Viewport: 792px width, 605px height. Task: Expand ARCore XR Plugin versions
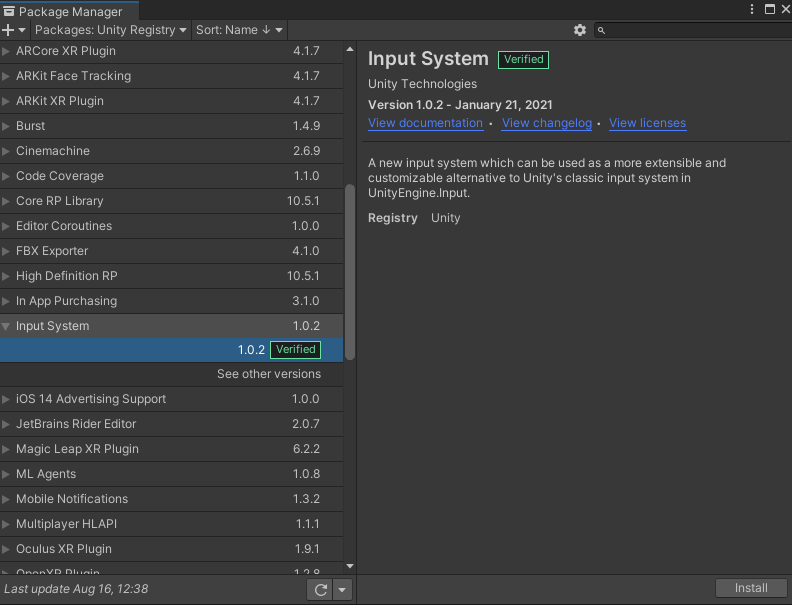pyautogui.click(x=6, y=51)
